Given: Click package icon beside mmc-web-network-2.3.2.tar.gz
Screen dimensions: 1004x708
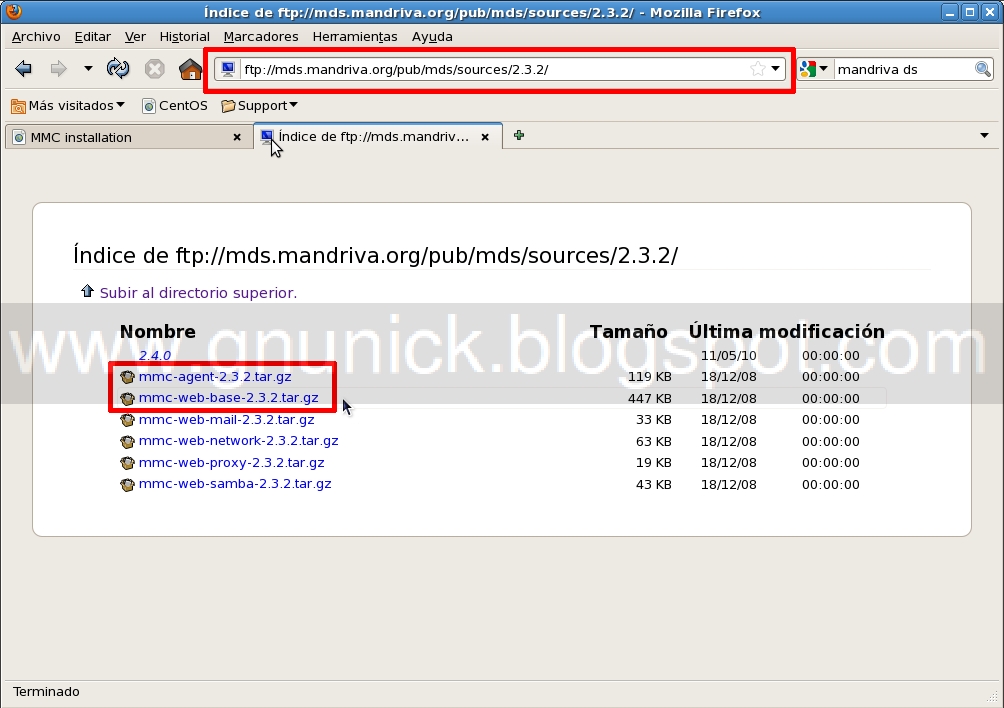Looking at the screenshot, I should pos(127,442).
